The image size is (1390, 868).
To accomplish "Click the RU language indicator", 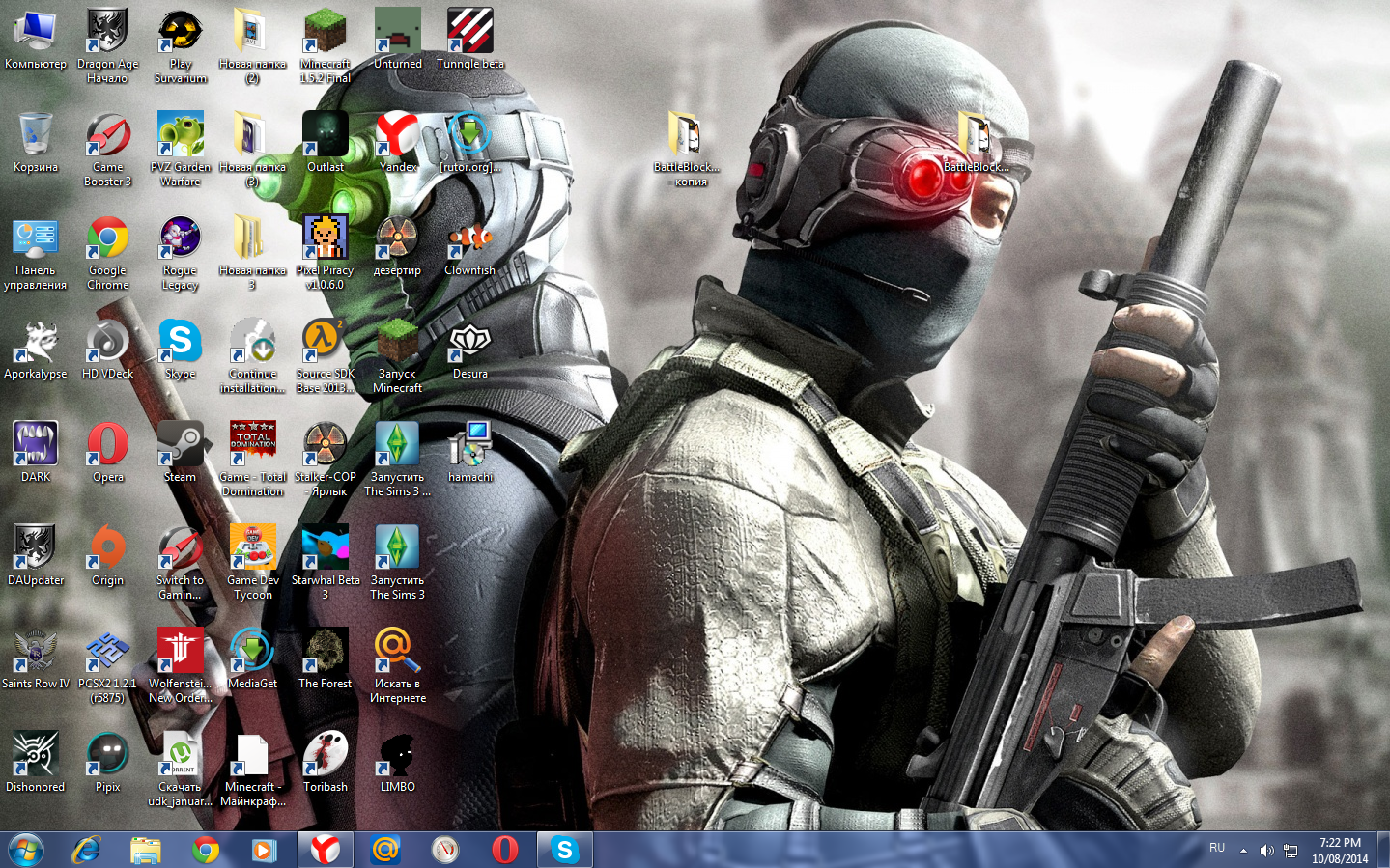I will pos(1217,848).
